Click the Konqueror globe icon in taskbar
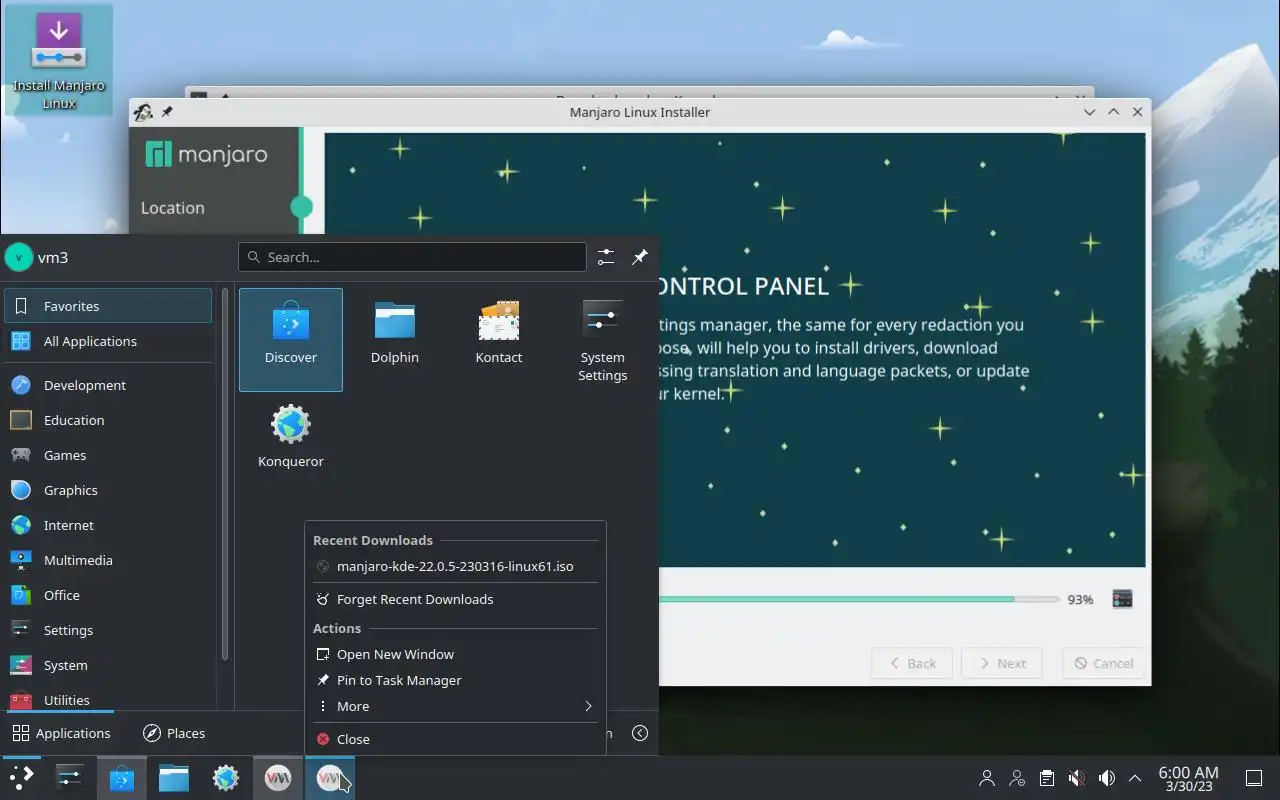Screen dimensions: 1280x800 (x=226, y=778)
